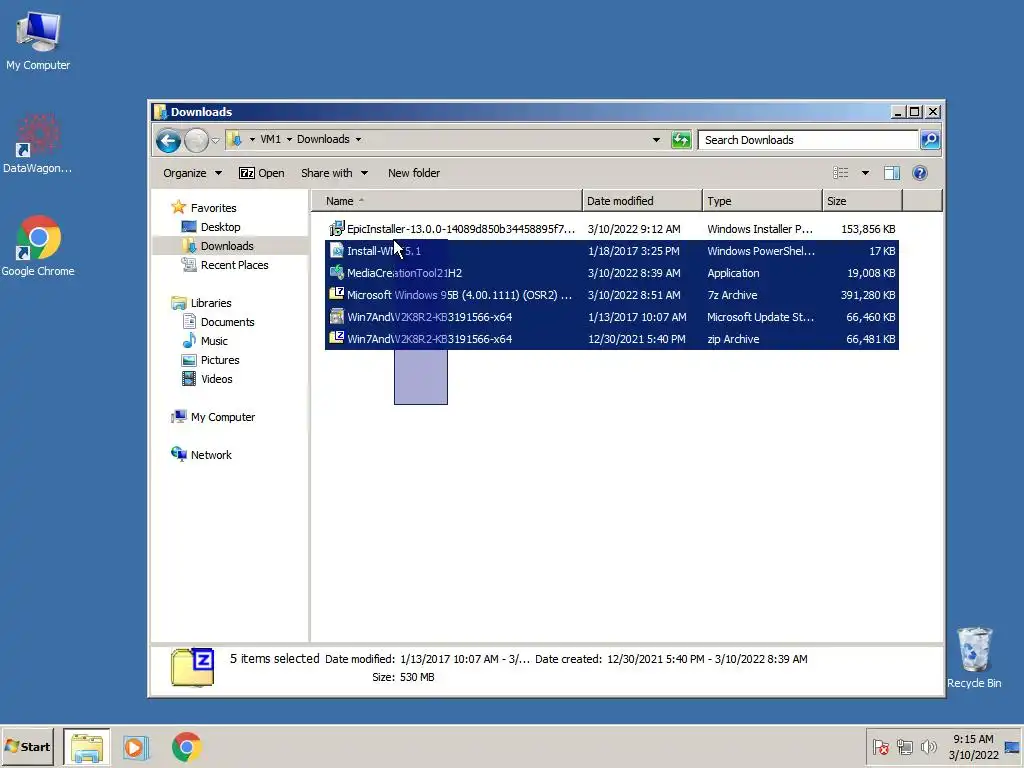Click the Show desktop tray icon
Viewport: 1024px width, 768px height.
pos(1012,747)
